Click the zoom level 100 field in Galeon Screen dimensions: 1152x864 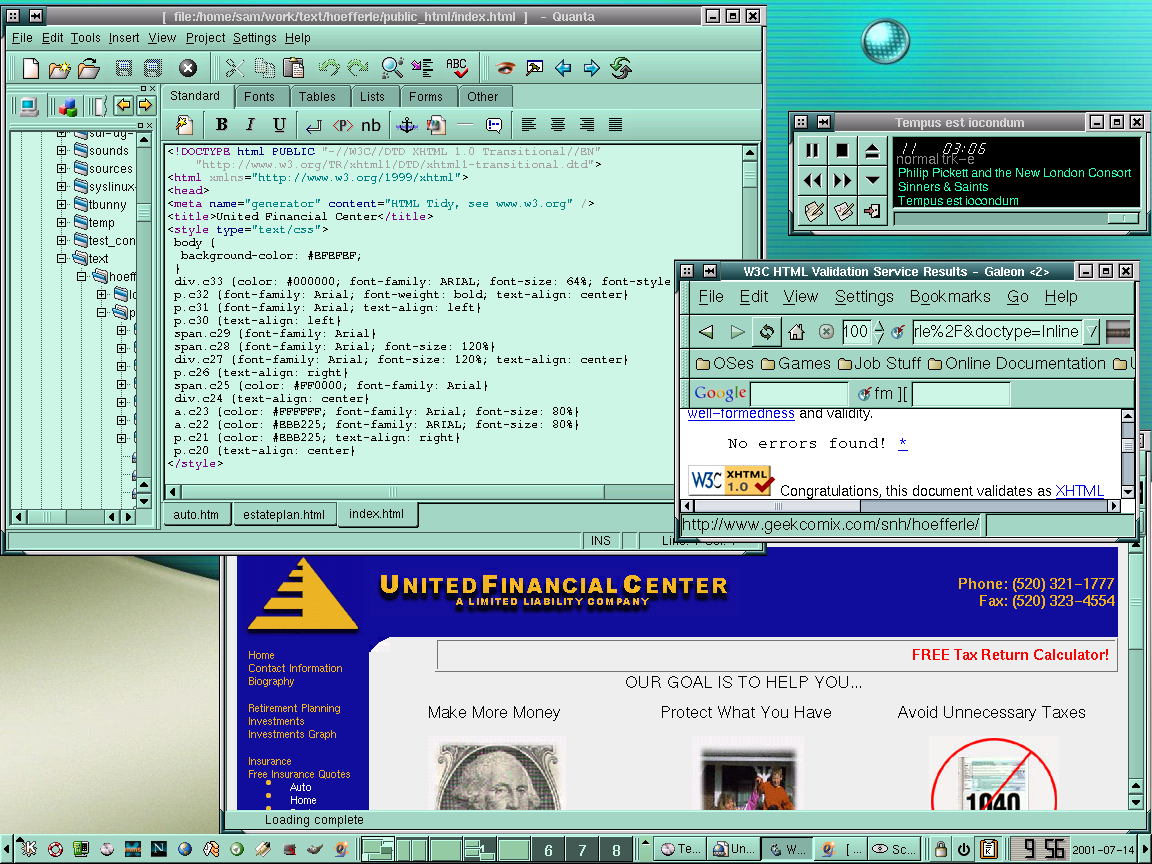[855, 332]
